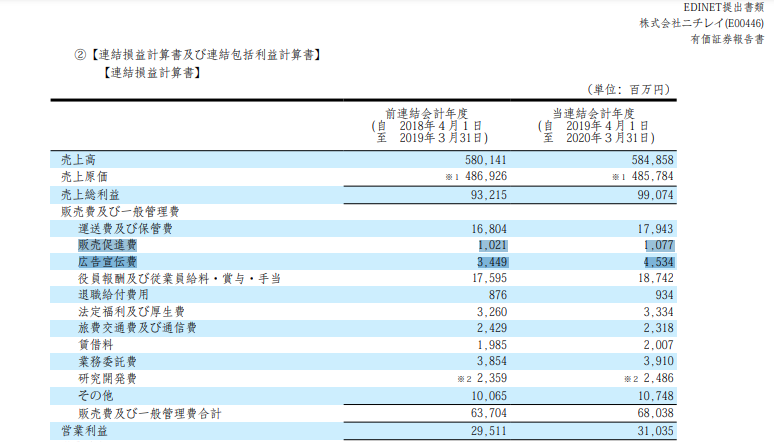Image resolution: width=774 pixels, height=442 pixels.
Task: Click the 売上総利益 row label
Action: 90,195
